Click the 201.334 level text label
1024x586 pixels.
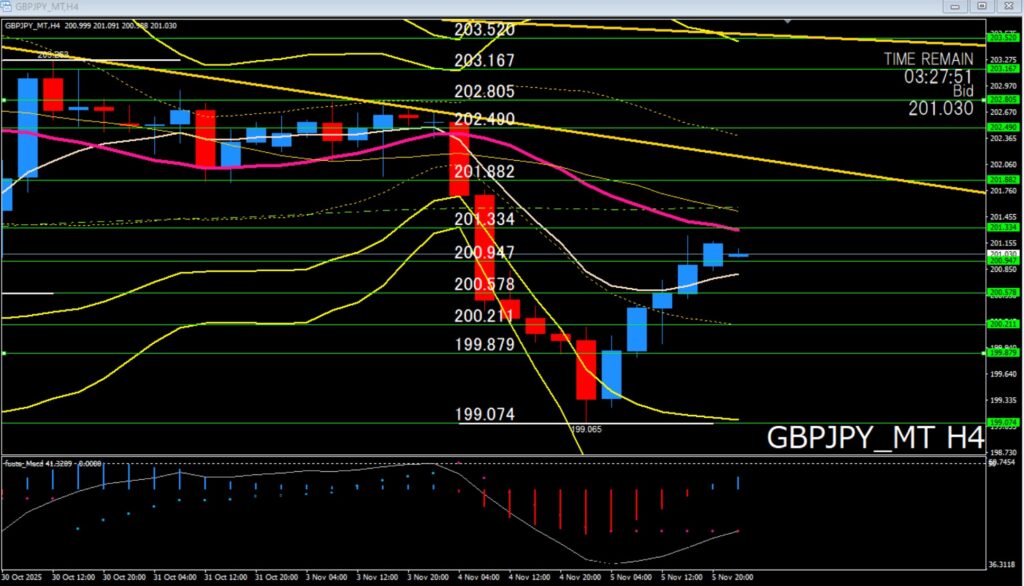tap(484, 219)
